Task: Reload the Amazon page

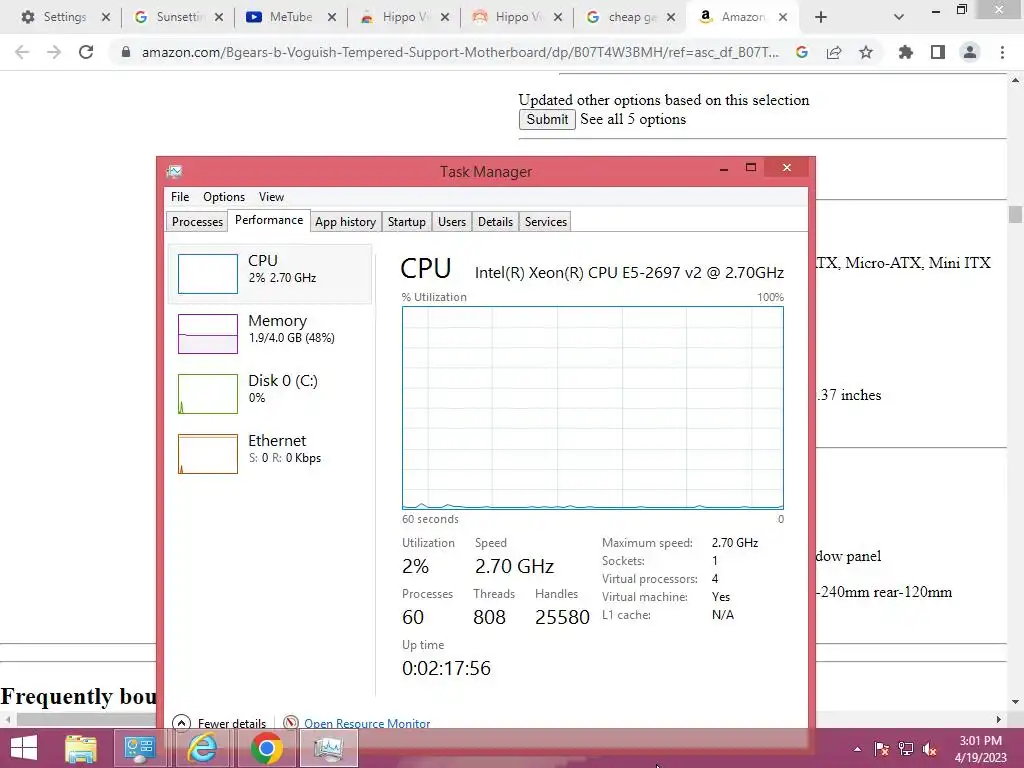Action: pos(86,52)
